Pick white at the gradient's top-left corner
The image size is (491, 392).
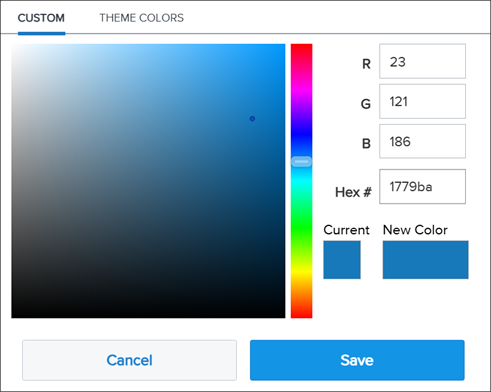13,46
